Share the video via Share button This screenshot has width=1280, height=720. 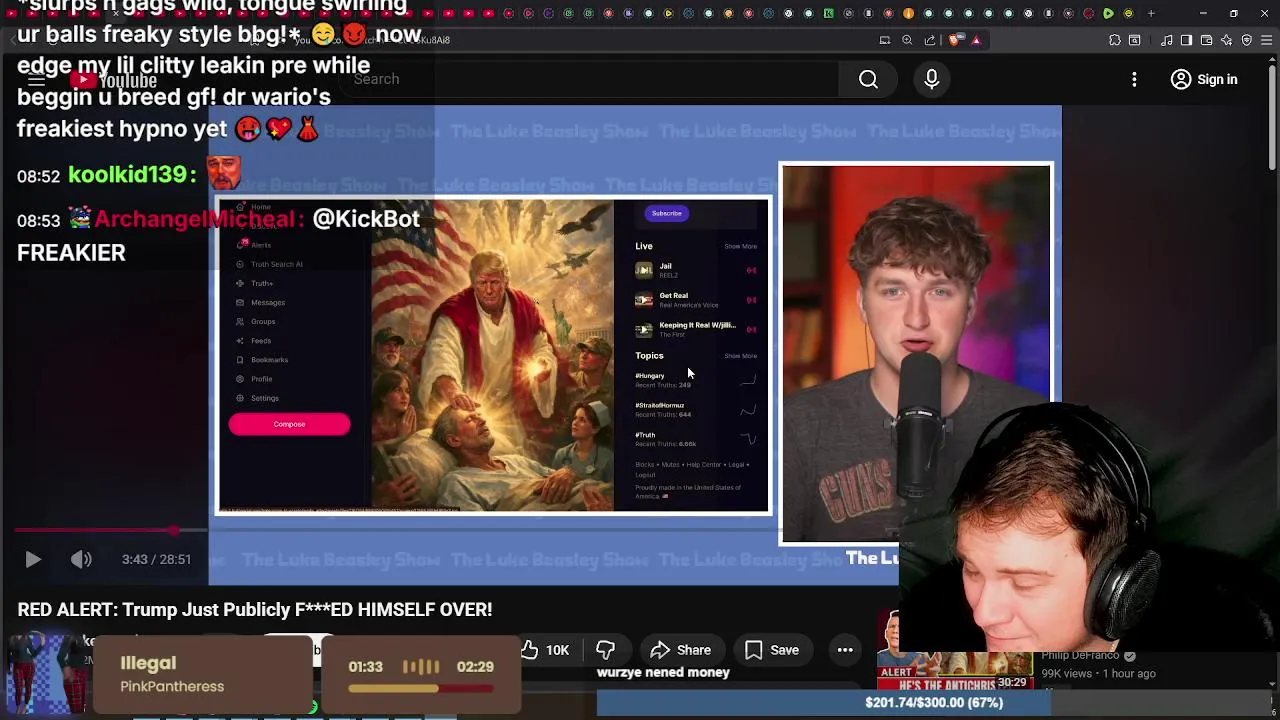(x=681, y=650)
